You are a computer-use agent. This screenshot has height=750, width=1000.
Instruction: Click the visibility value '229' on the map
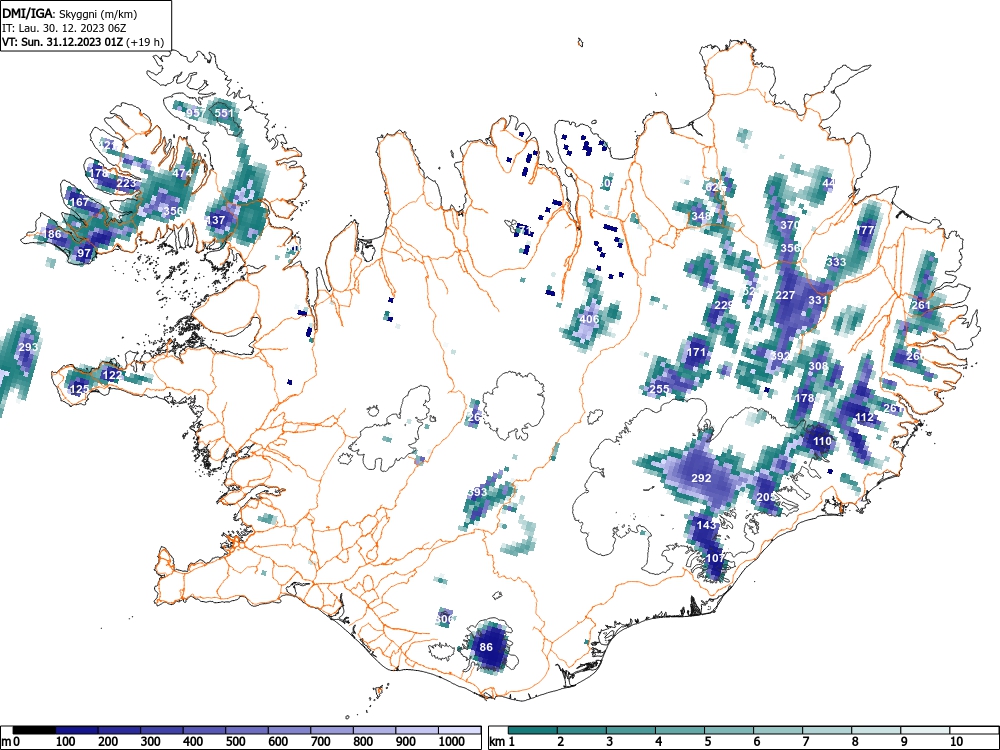click(724, 305)
